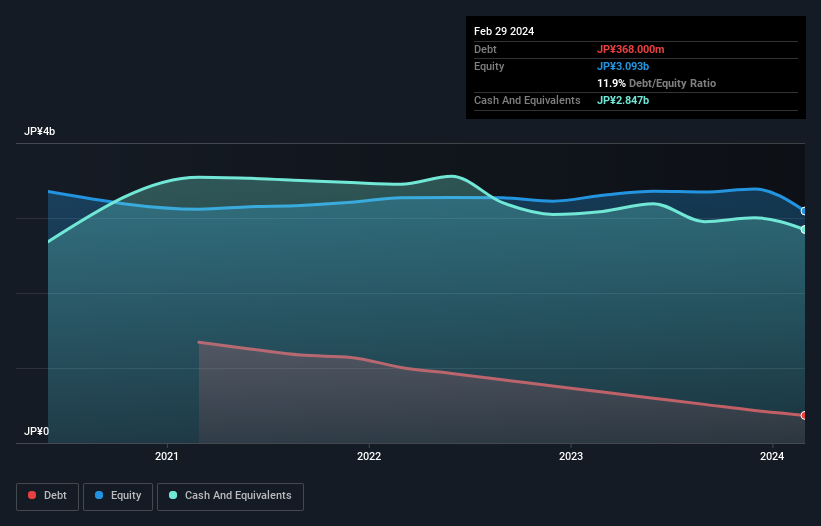
Task: Select the teal Cash endpoint marker
Action: [x=804, y=229]
